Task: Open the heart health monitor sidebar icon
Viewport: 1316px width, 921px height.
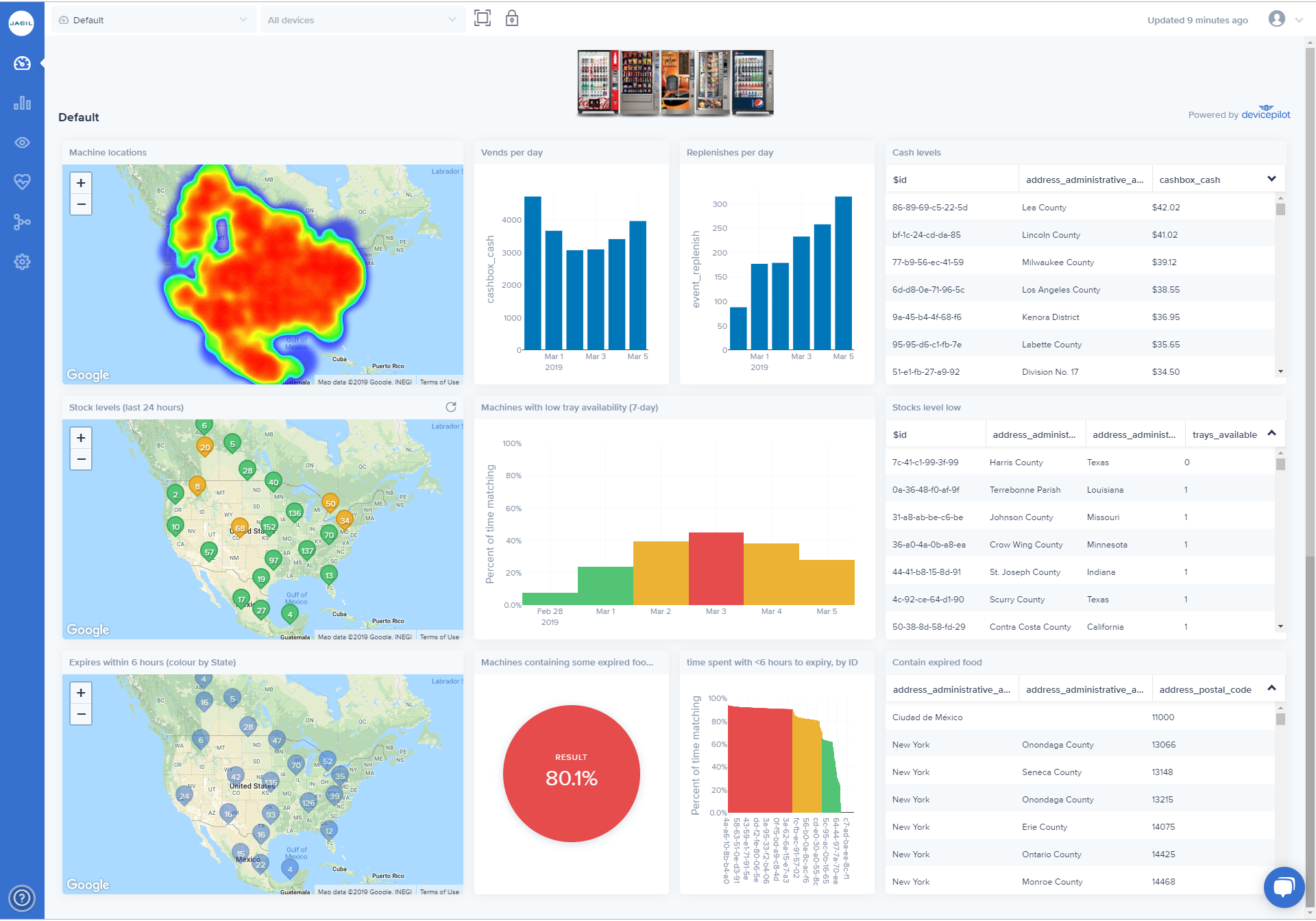Action: [x=22, y=182]
